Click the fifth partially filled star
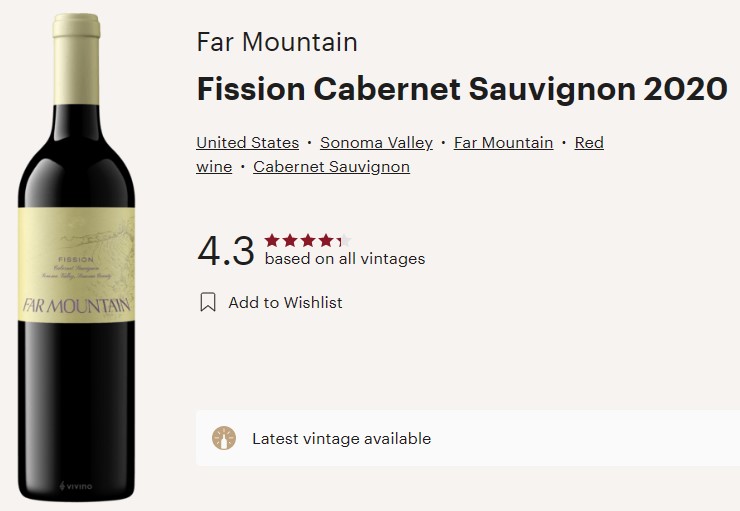This screenshot has height=511, width=740. (x=343, y=240)
